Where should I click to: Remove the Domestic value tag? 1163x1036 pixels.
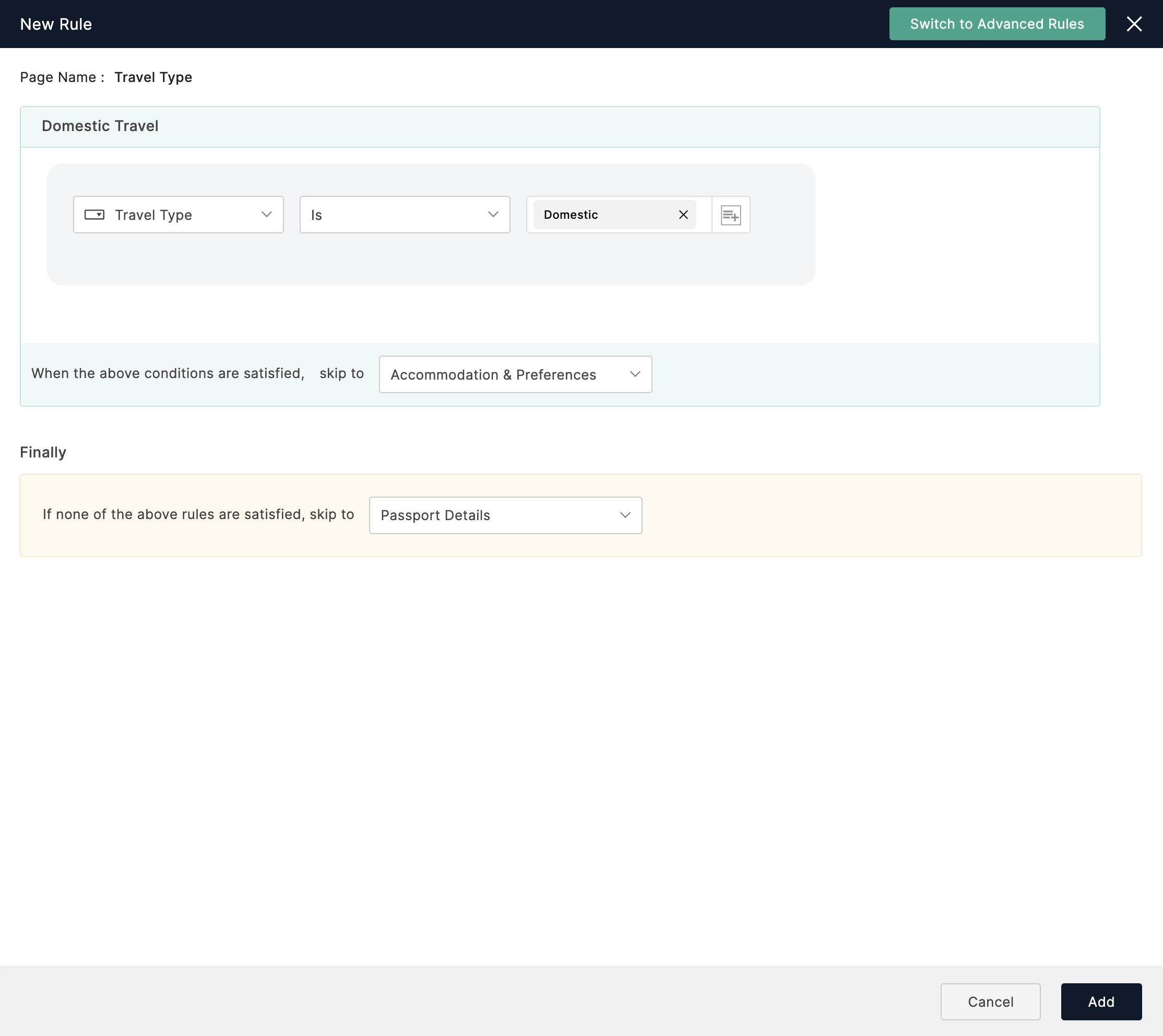pos(683,215)
